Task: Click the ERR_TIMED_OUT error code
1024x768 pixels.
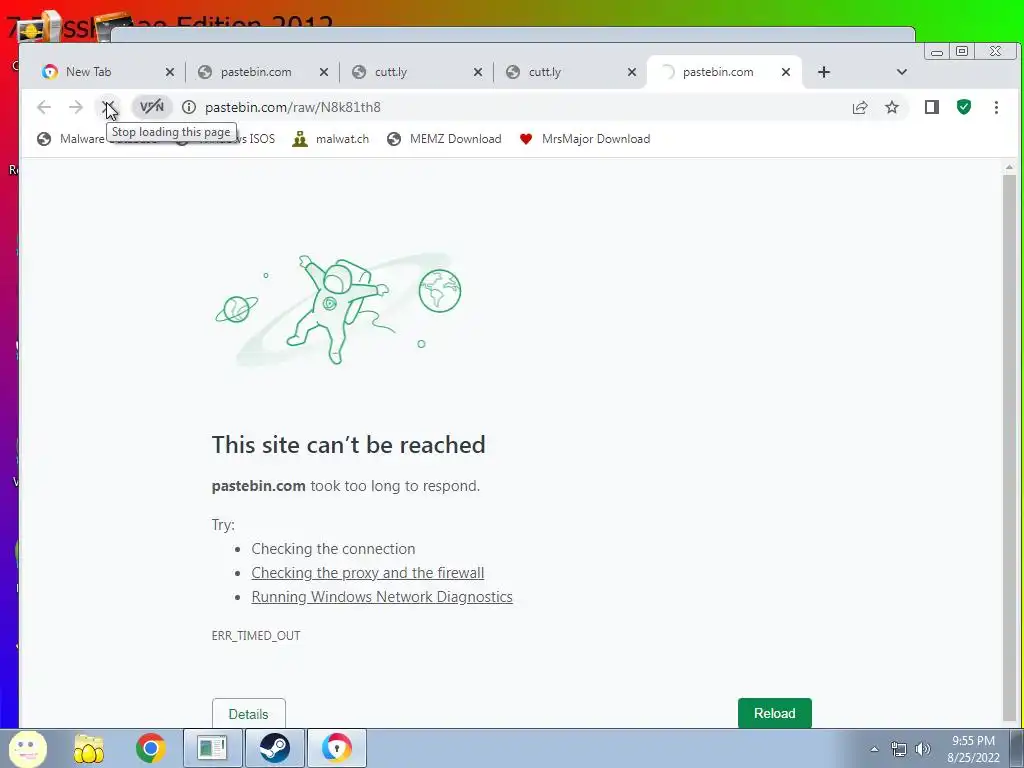Action: (256, 635)
